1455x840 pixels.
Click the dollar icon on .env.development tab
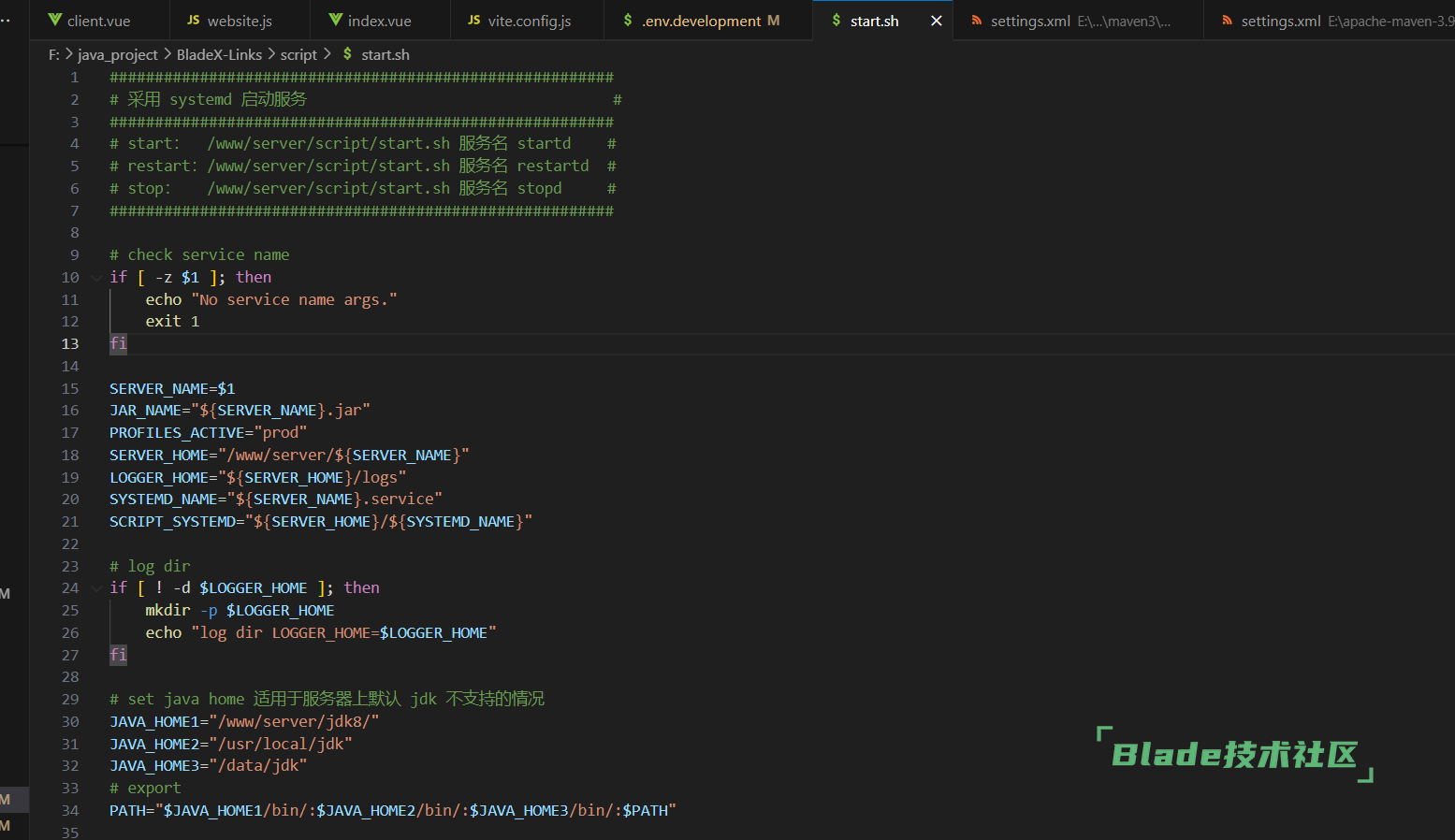click(x=628, y=20)
